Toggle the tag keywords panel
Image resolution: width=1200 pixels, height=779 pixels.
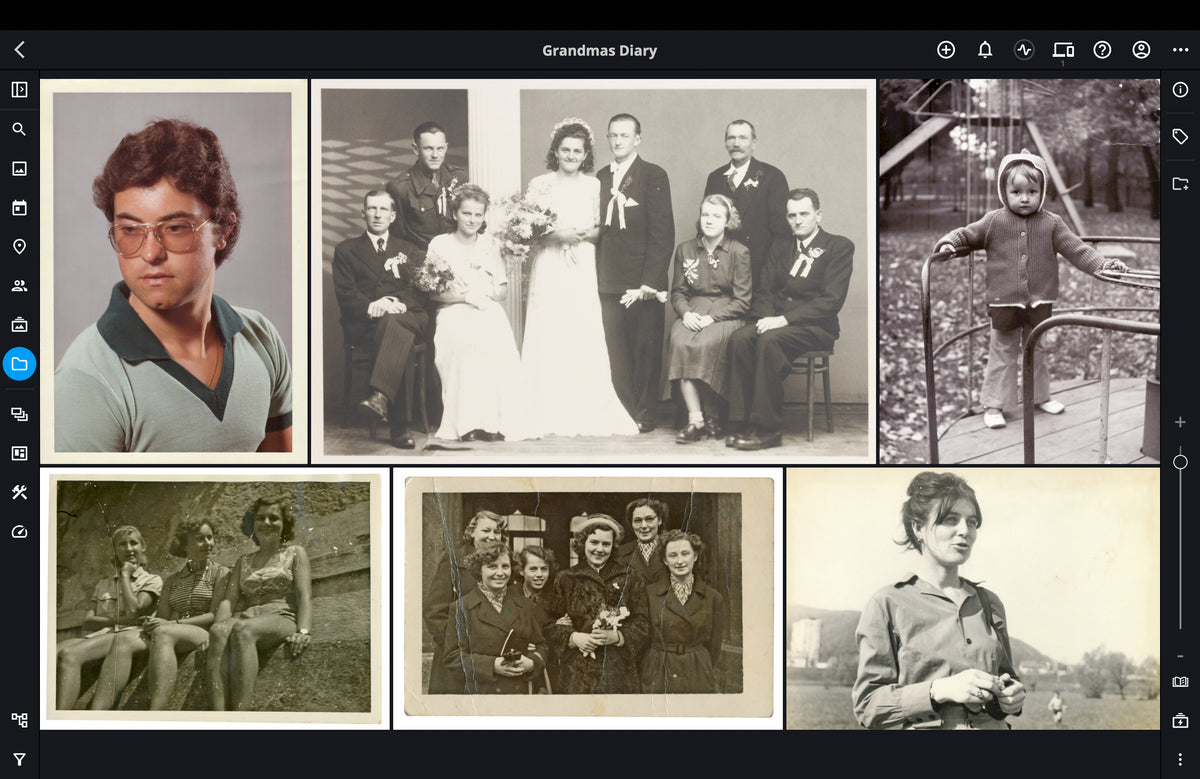tap(1180, 137)
